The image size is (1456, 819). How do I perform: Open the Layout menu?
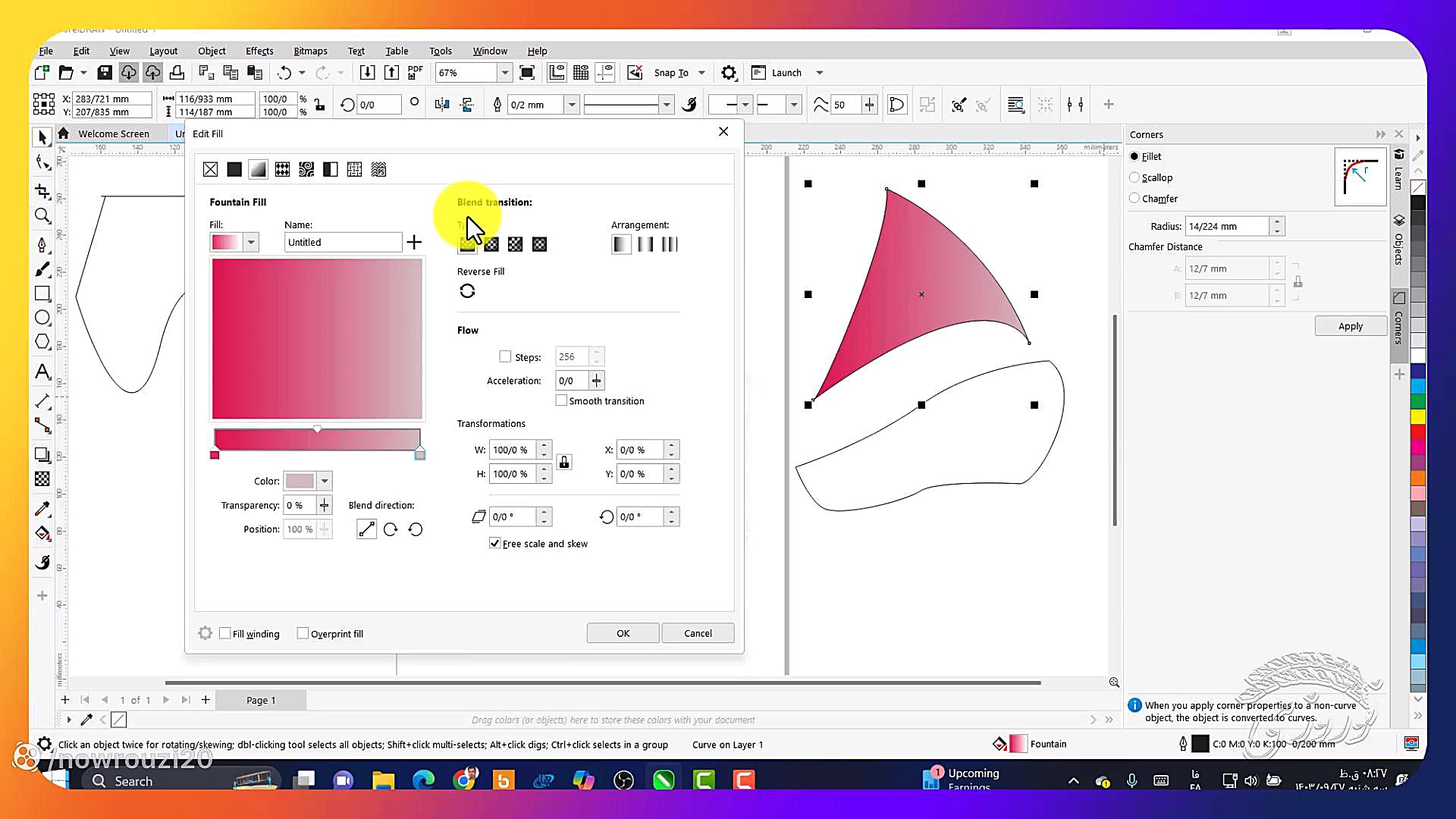click(163, 51)
